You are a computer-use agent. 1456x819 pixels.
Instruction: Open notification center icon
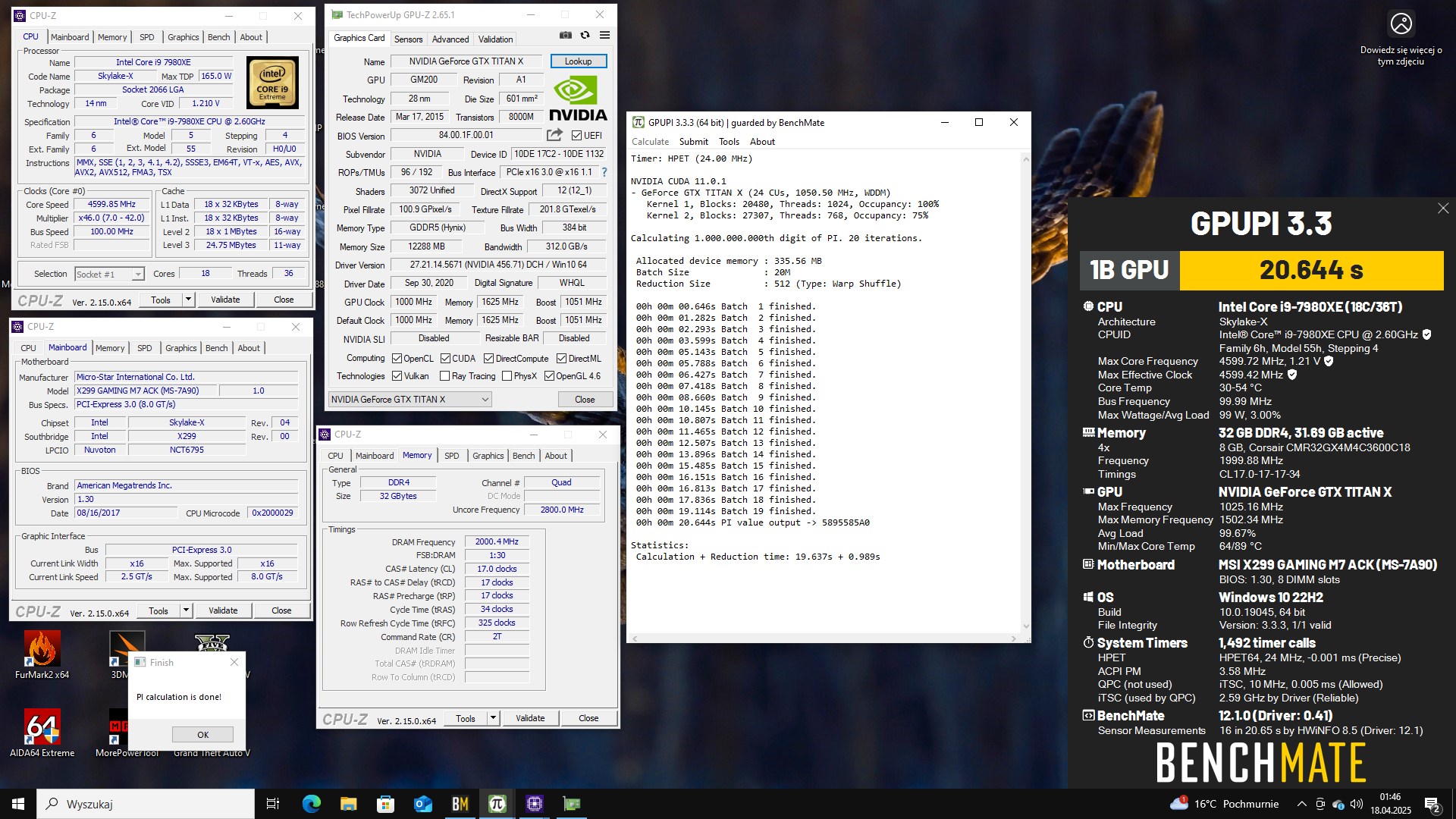(x=1432, y=804)
